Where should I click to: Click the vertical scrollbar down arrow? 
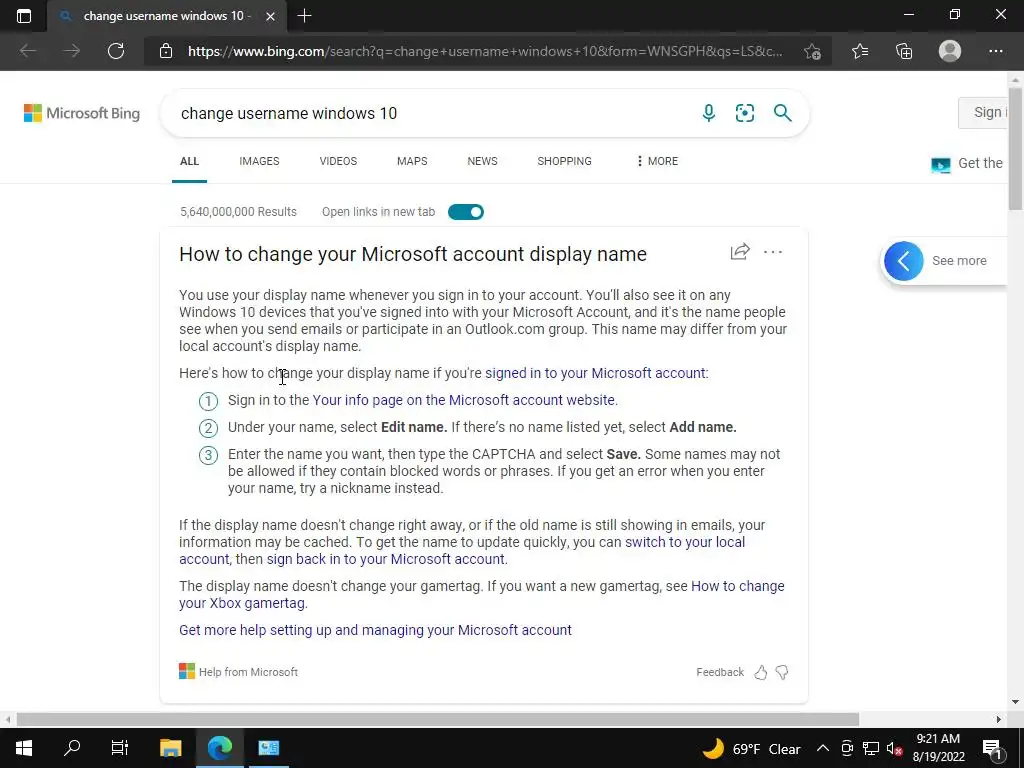[1015, 702]
